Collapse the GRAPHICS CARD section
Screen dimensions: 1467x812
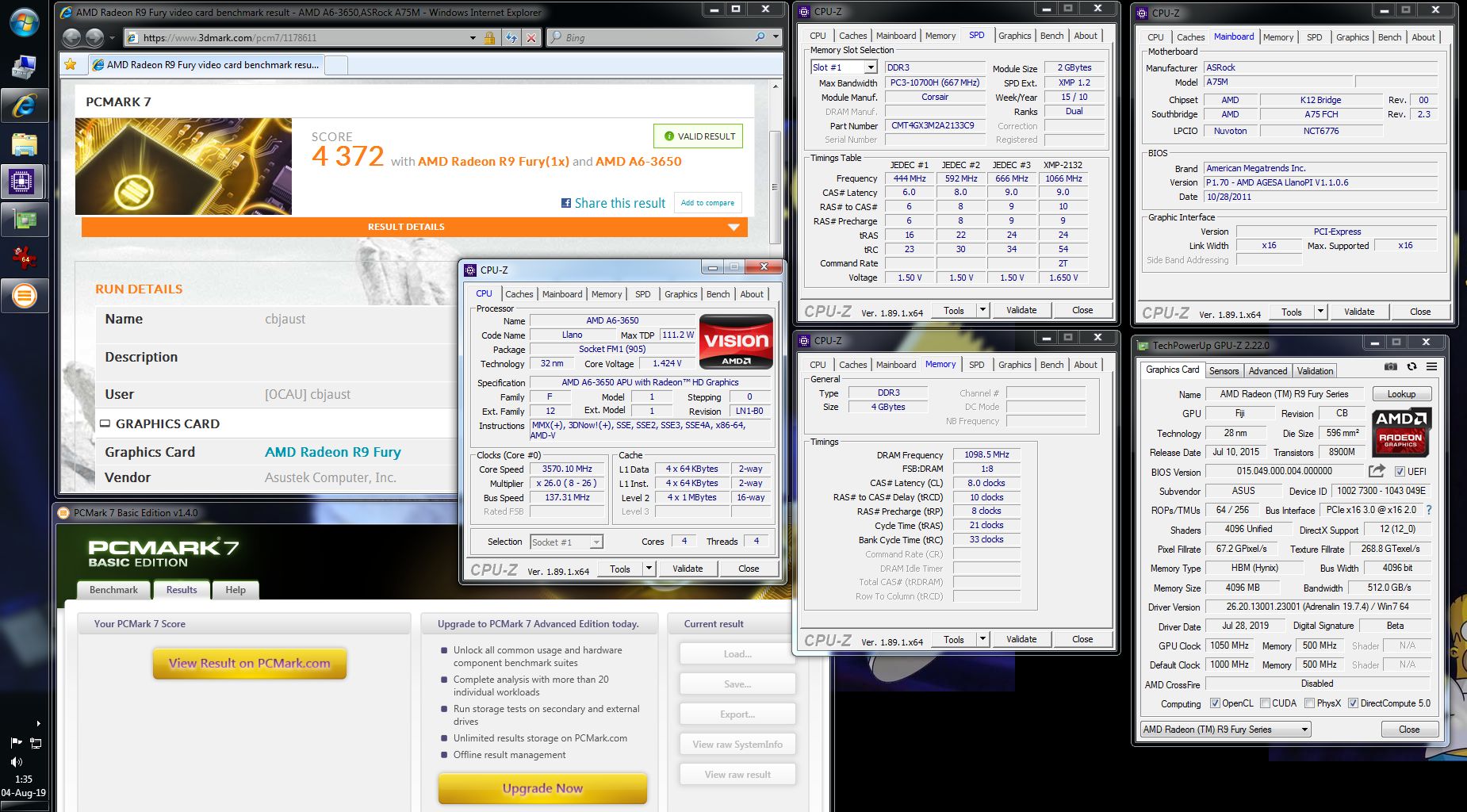[x=105, y=423]
